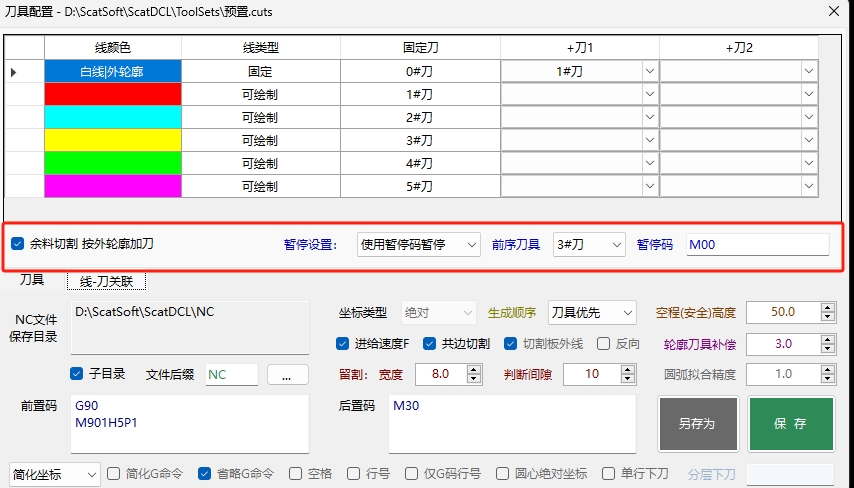Uncheck 余料切割 按外轮廓加刀 checkbox

(17, 243)
